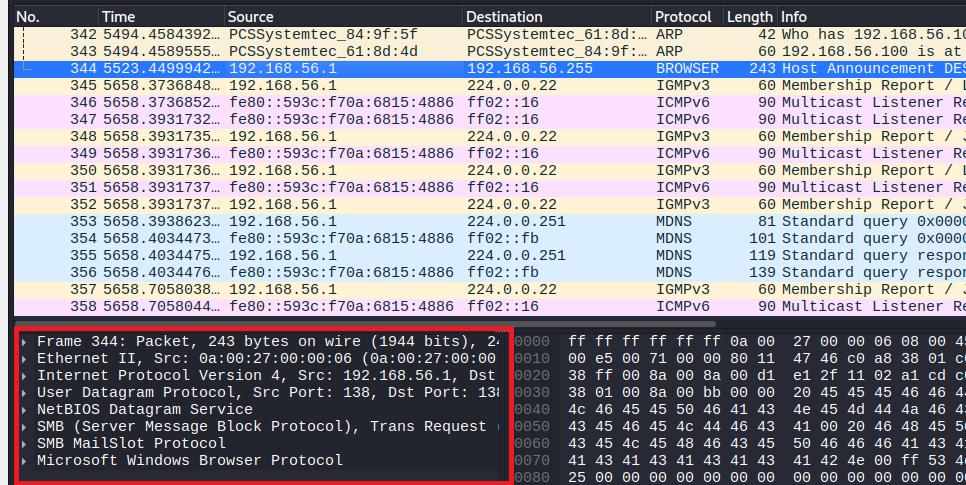Image resolution: width=966 pixels, height=485 pixels.
Task: Click hex offset 0070 row bytes
Action: click(767, 460)
